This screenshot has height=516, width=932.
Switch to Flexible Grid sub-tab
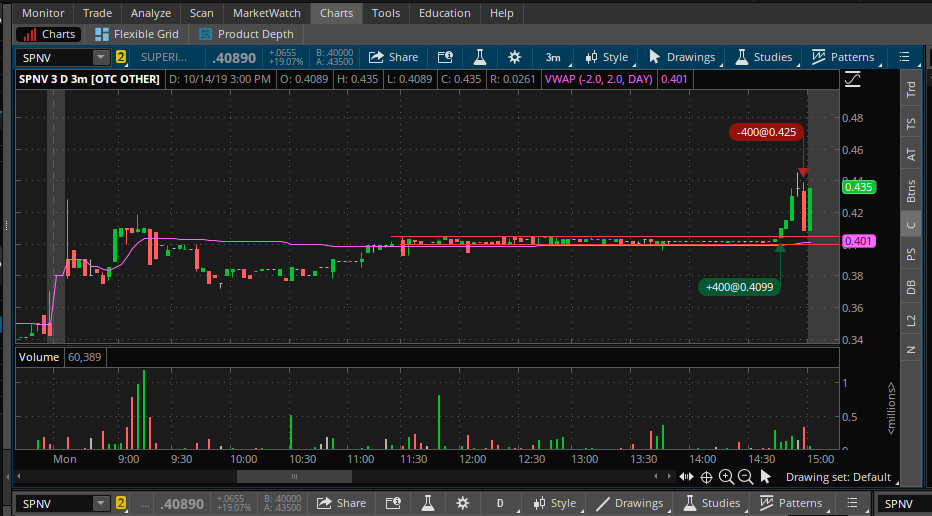pos(137,34)
